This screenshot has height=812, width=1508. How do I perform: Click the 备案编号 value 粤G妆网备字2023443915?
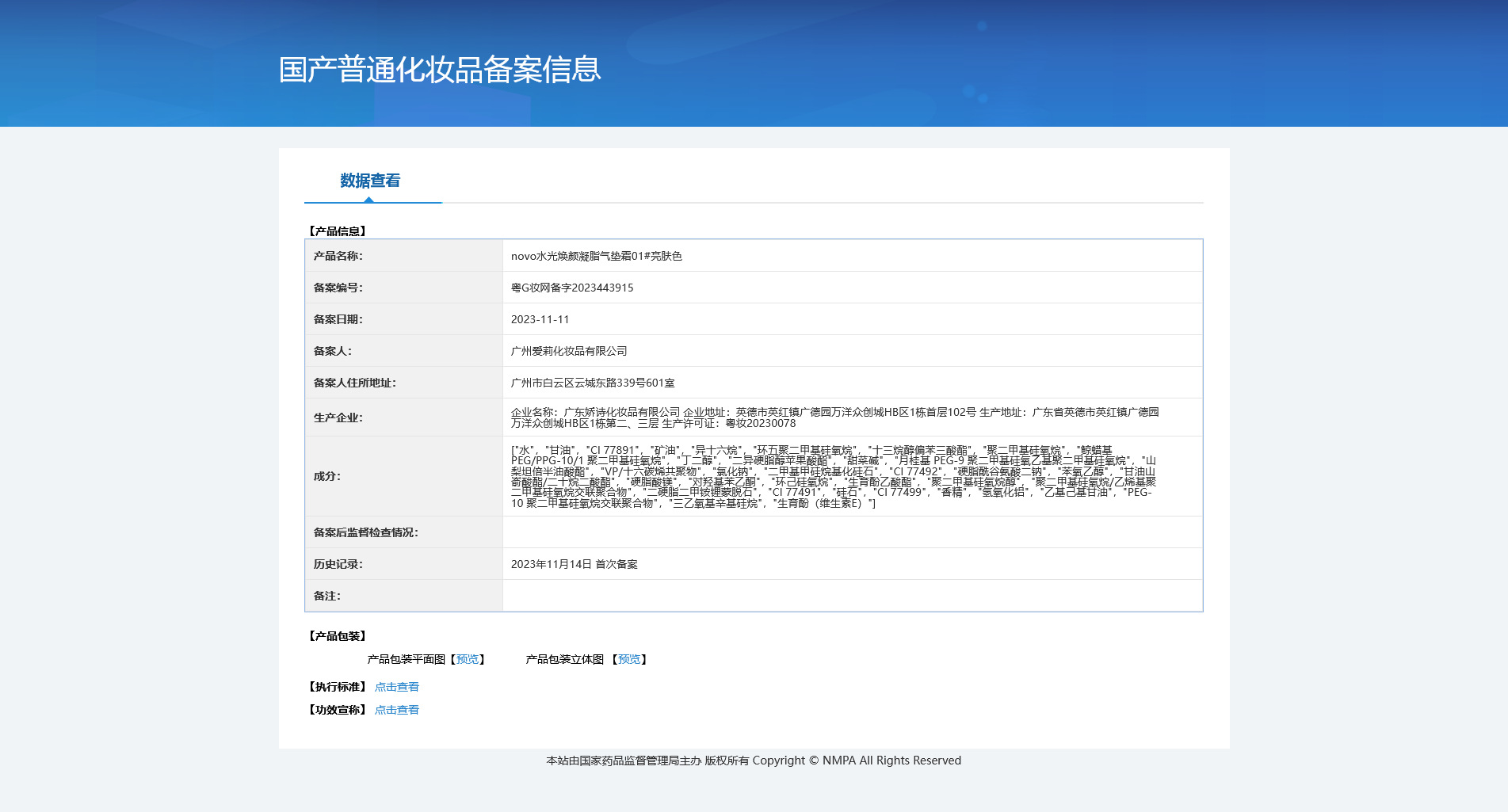point(572,288)
